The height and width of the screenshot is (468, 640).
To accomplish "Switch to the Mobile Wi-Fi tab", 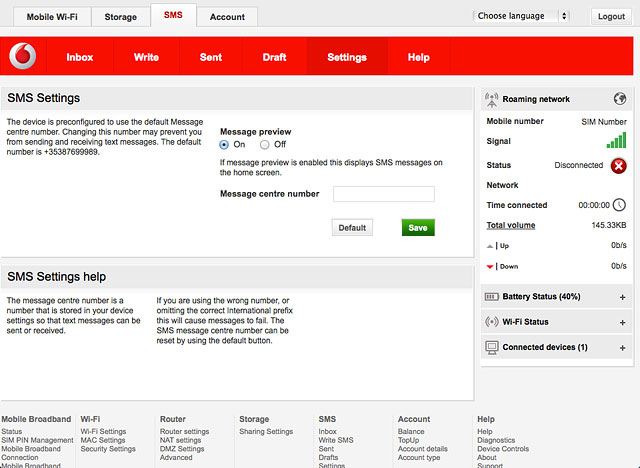I will [x=52, y=17].
